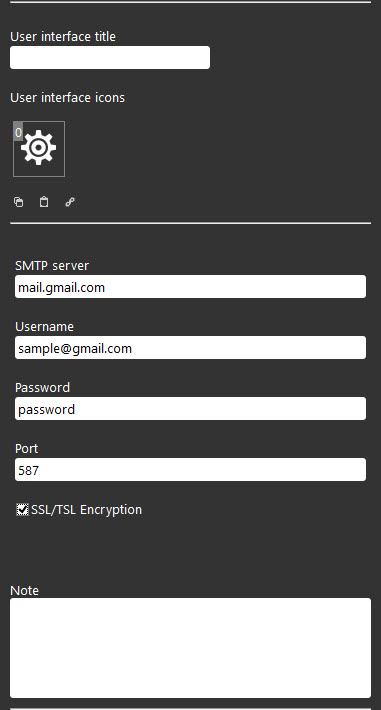Screen dimensions: 381x710
Task: Click the SSL/TSL Encryption label text
Action: click(86, 510)
